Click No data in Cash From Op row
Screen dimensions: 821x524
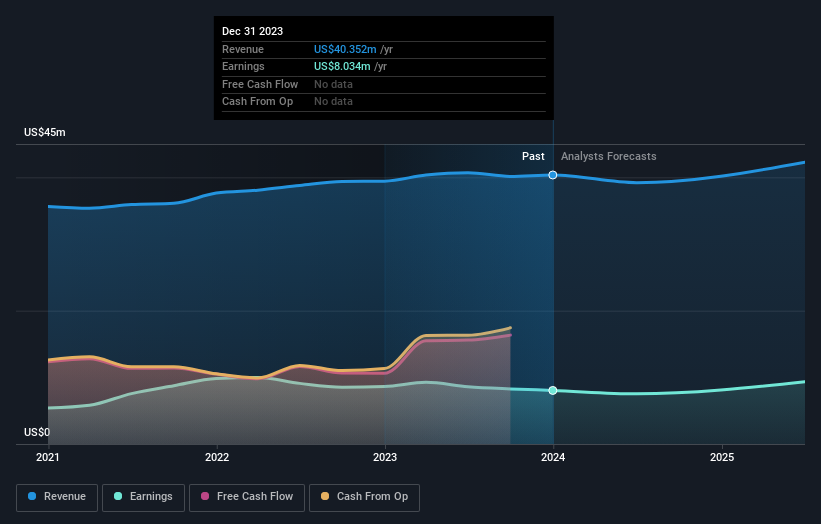(333, 102)
